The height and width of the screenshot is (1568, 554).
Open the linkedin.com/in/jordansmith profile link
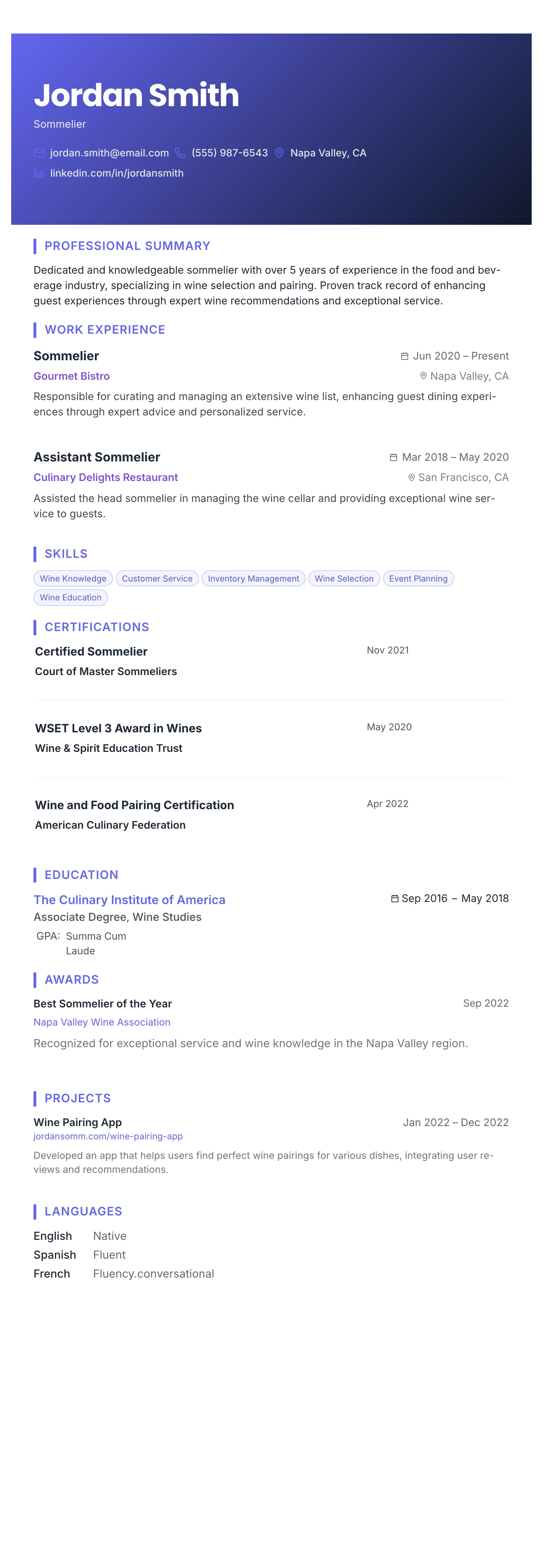click(117, 173)
